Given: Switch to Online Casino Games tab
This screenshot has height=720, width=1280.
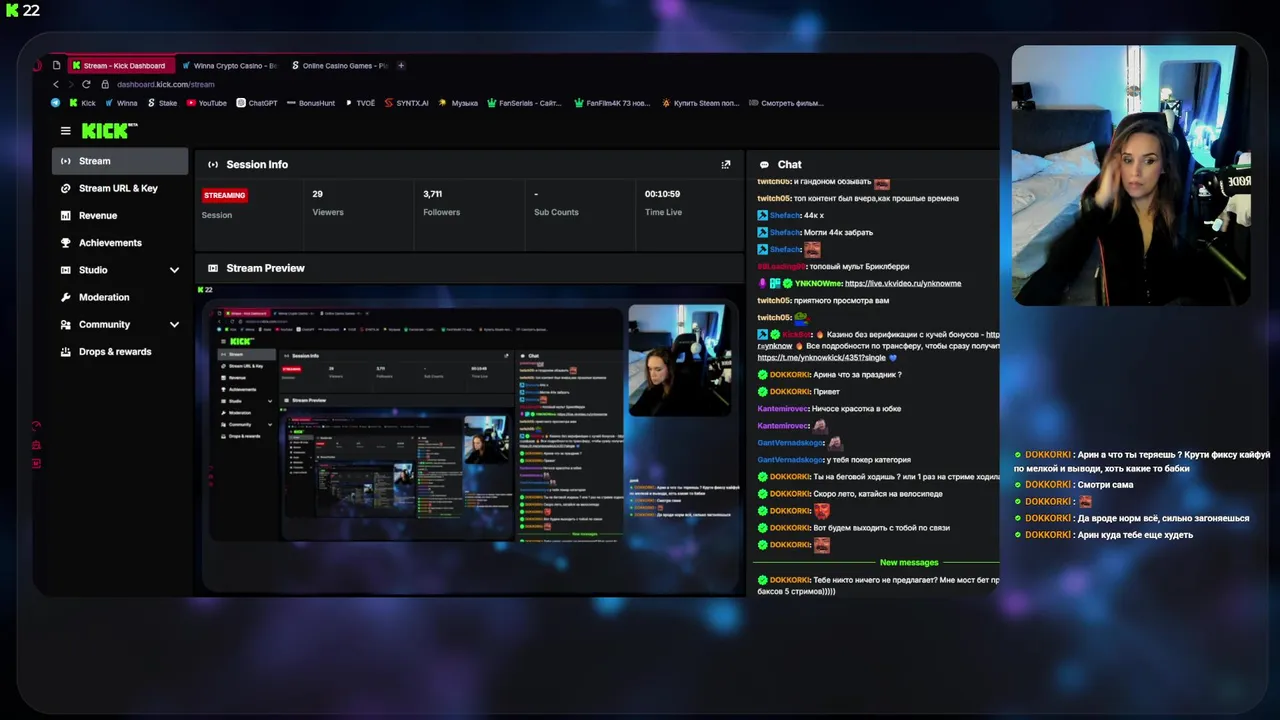Looking at the screenshot, I should (x=338, y=66).
